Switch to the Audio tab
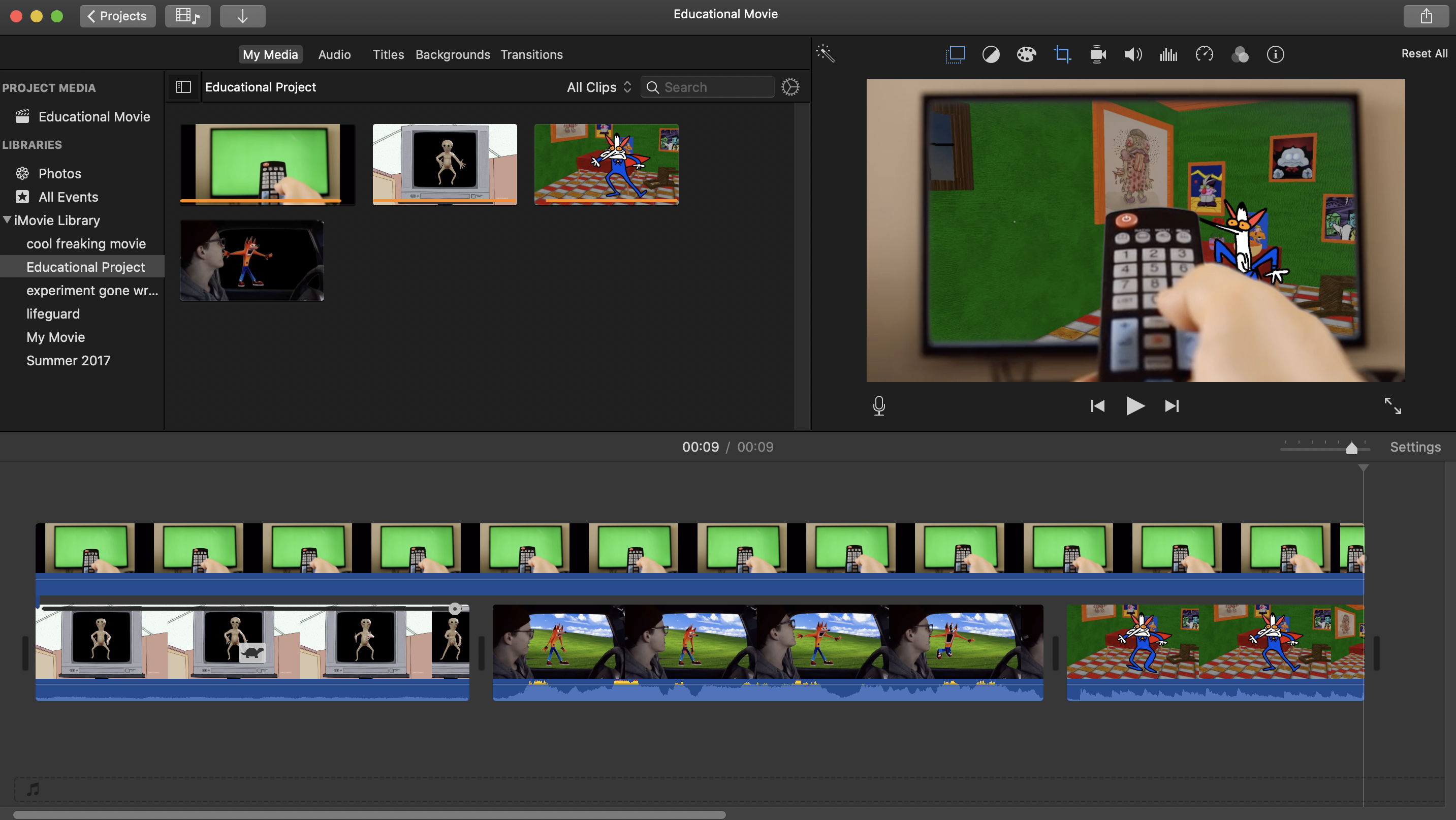The image size is (1456, 820). click(334, 54)
